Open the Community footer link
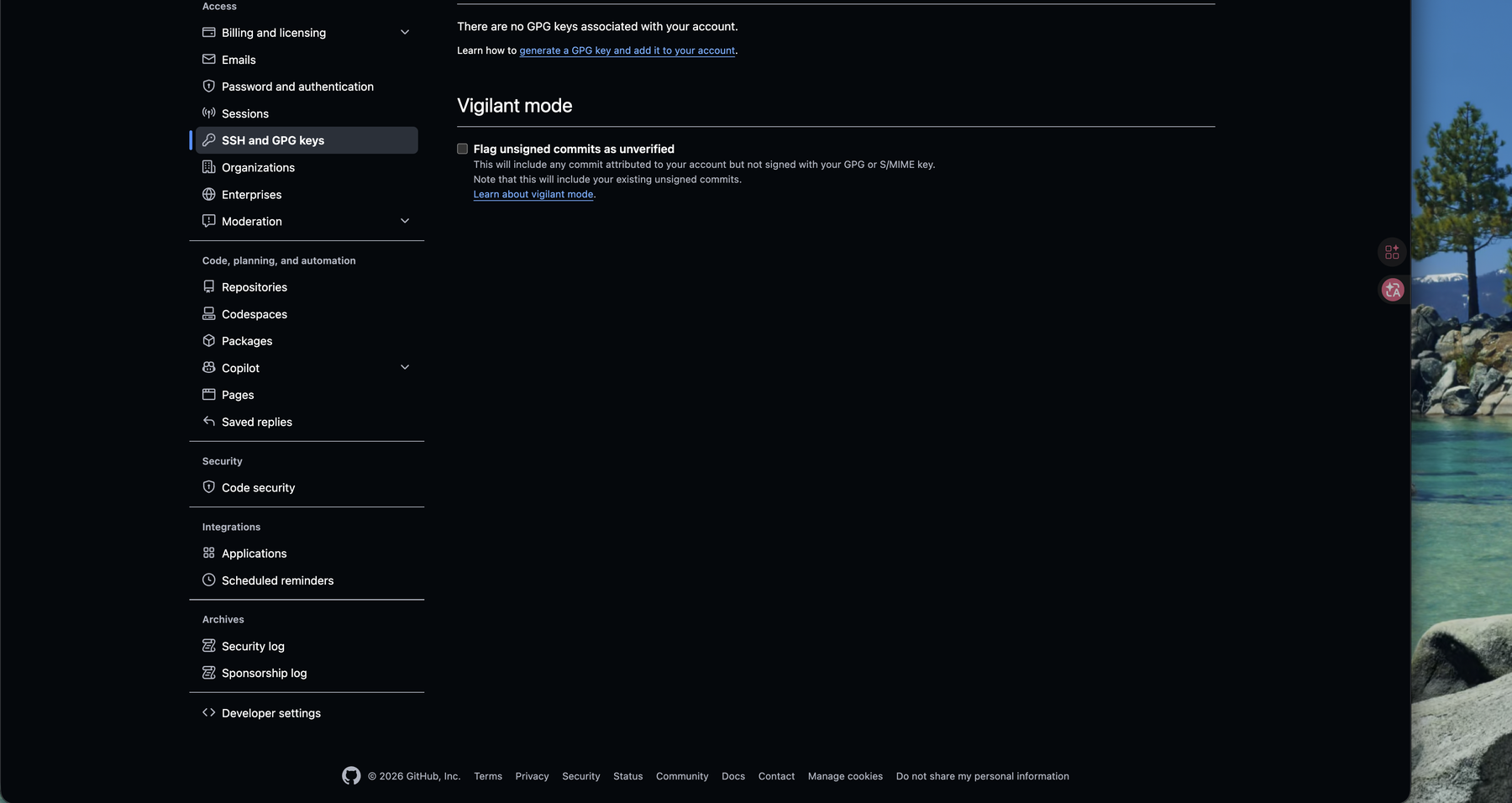Viewport: 1512px width, 803px height. (x=682, y=776)
